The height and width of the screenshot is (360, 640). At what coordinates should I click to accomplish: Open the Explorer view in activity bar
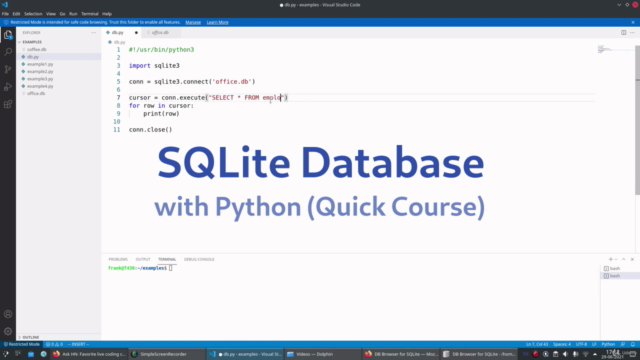click(8, 35)
